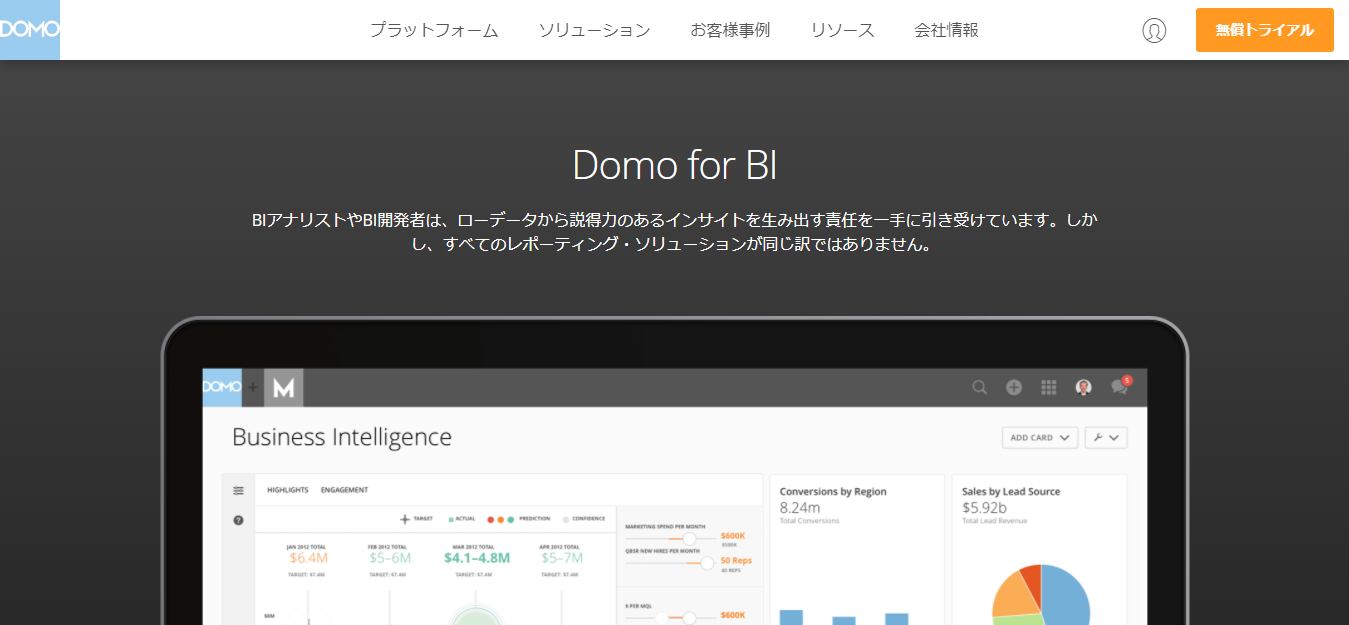Click the Domo for BI heading

click(x=674, y=165)
